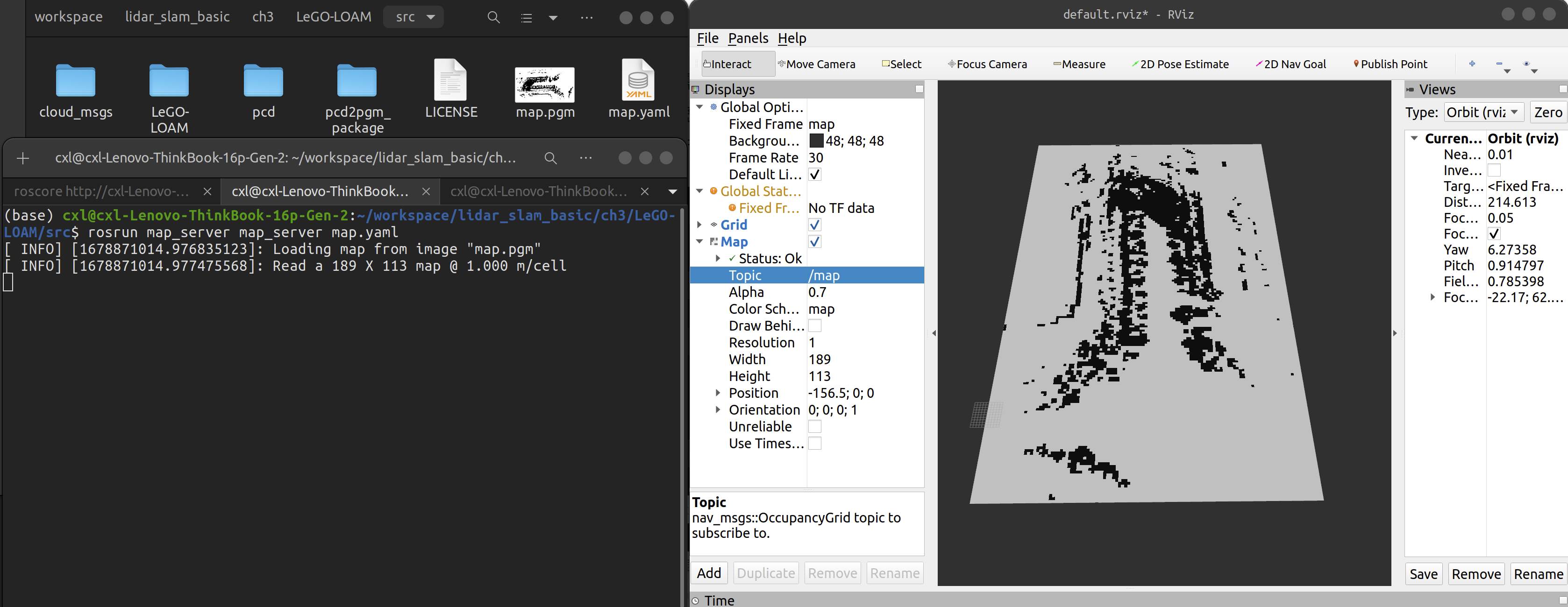Open the view Type dropdown

(x=1483, y=113)
